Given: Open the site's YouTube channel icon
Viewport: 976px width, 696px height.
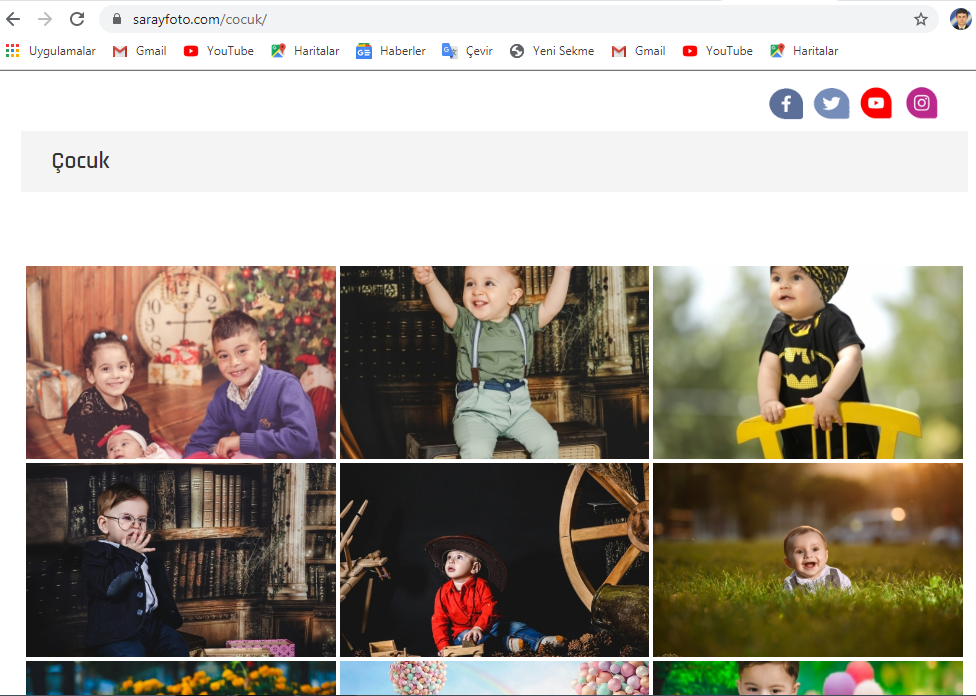Looking at the screenshot, I should click(x=876, y=103).
